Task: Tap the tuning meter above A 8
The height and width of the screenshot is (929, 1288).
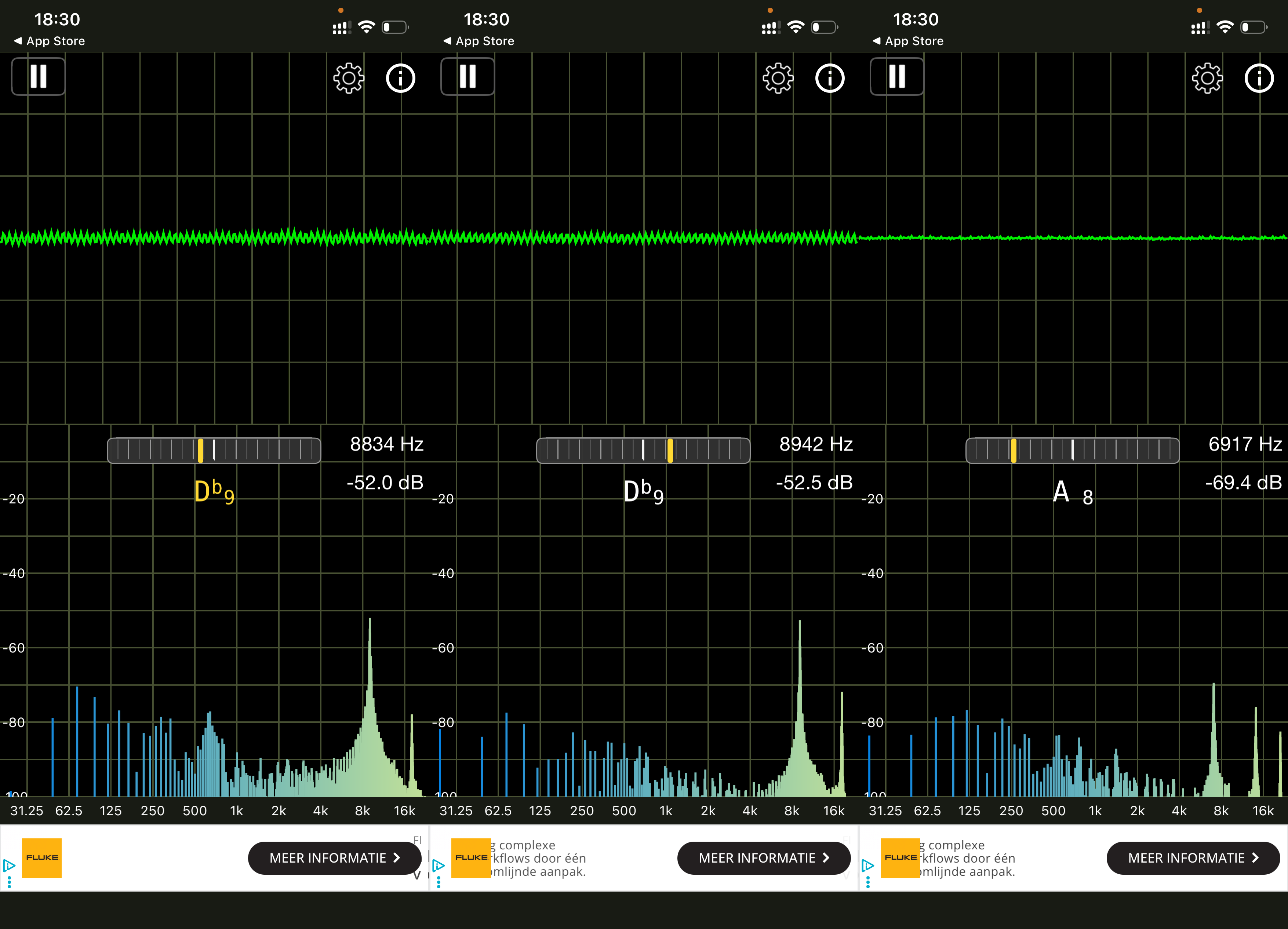Action: pos(1073,450)
